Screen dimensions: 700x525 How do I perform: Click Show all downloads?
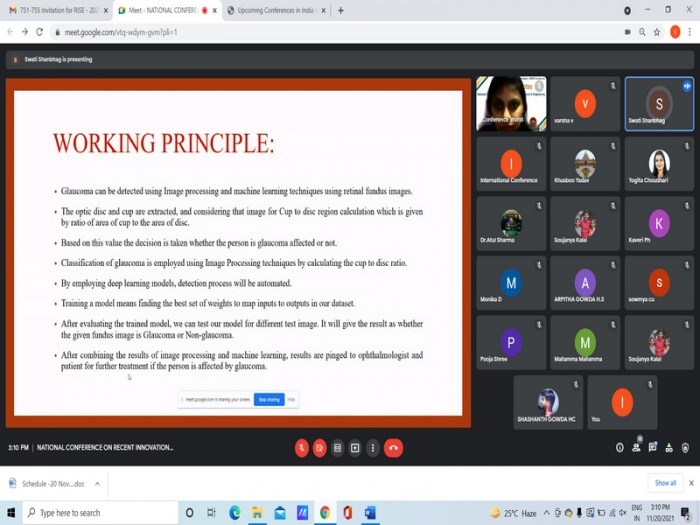(665, 483)
